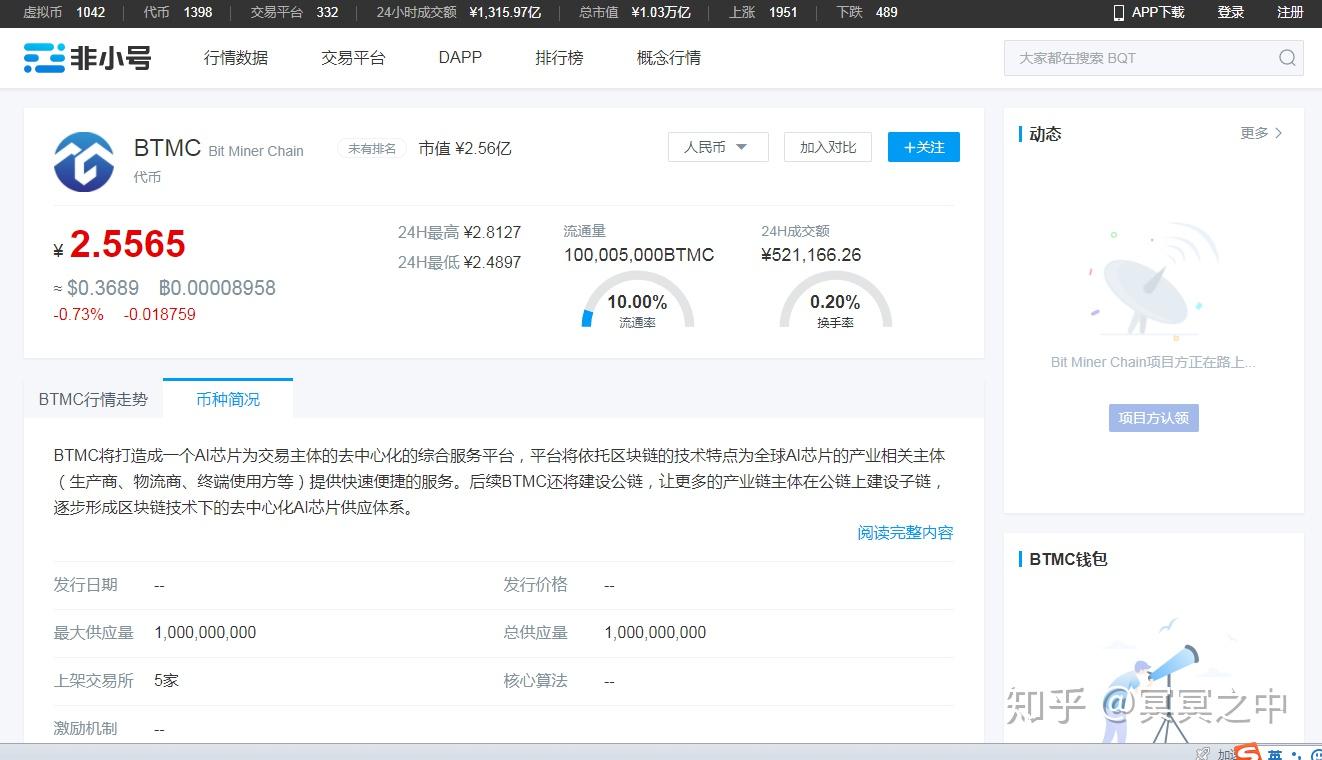Switch to the BTMC行情走势 tab
This screenshot has width=1322, height=760.
(x=92, y=398)
